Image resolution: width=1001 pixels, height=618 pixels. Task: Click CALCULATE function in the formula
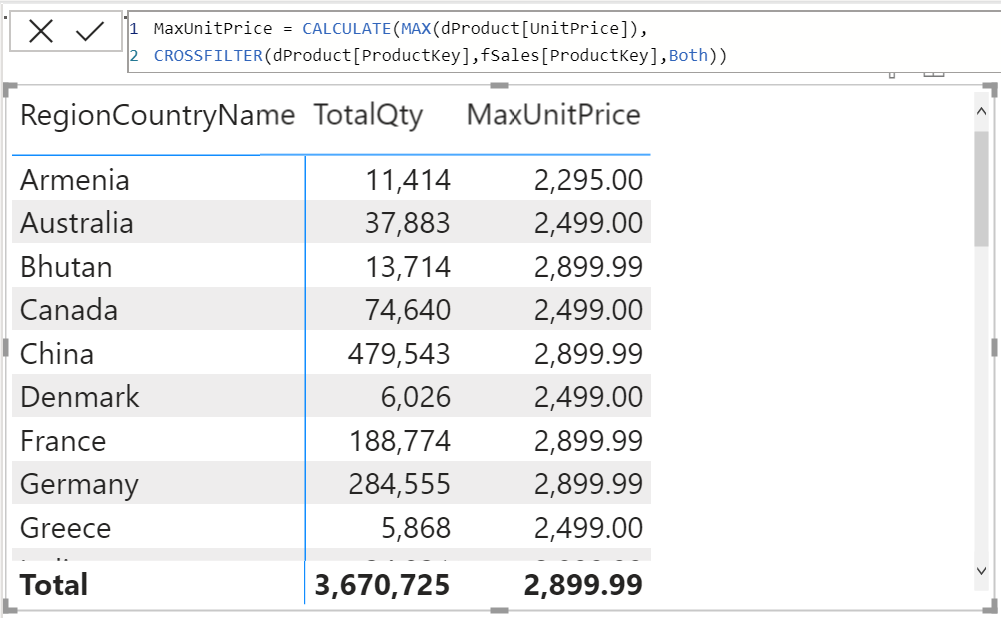[347, 29]
